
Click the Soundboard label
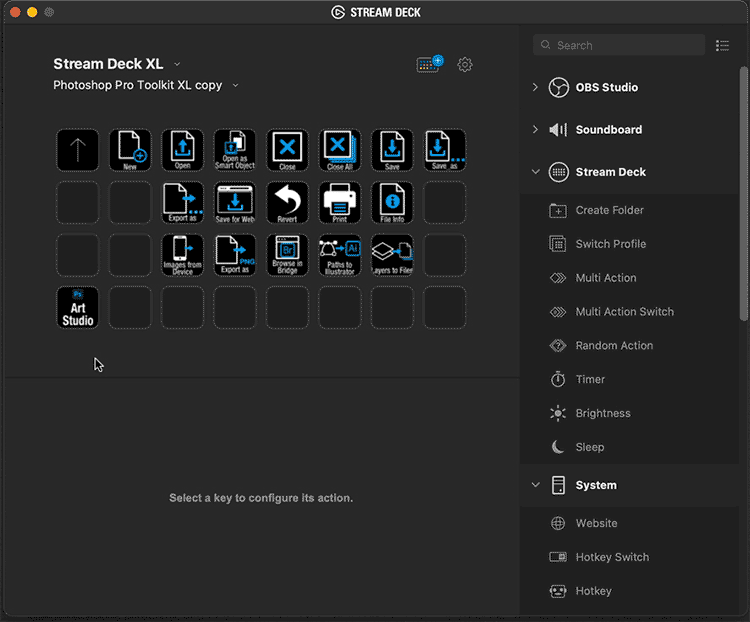click(609, 130)
